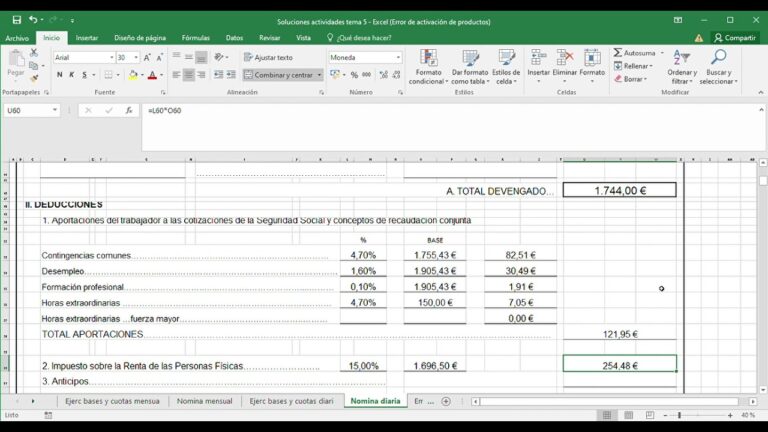Toggle Bold formatting (N) button
The height and width of the screenshot is (432, 768).
click(60, 75)
